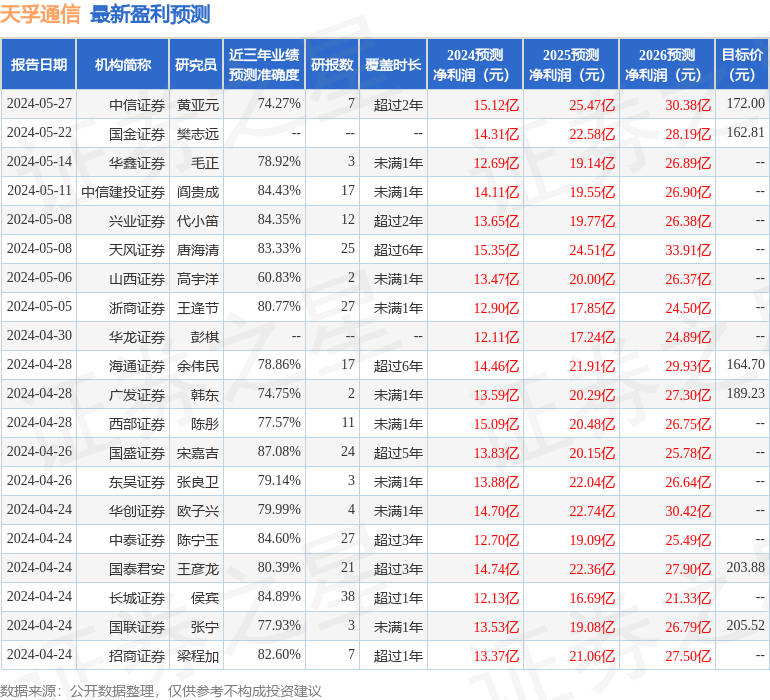The height and width of the screenshot is (700, 770).
Task: Click analyst name 代小笛
Action: pyautogui.click(x=198, y=221)
